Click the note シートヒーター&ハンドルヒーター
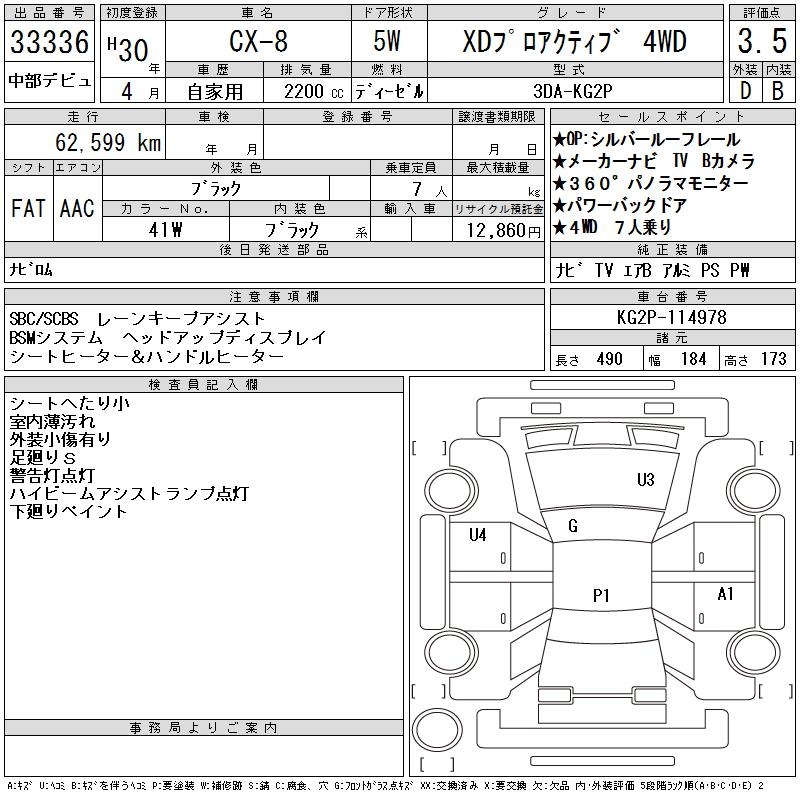Screen dimensions: 800x800 146,357
